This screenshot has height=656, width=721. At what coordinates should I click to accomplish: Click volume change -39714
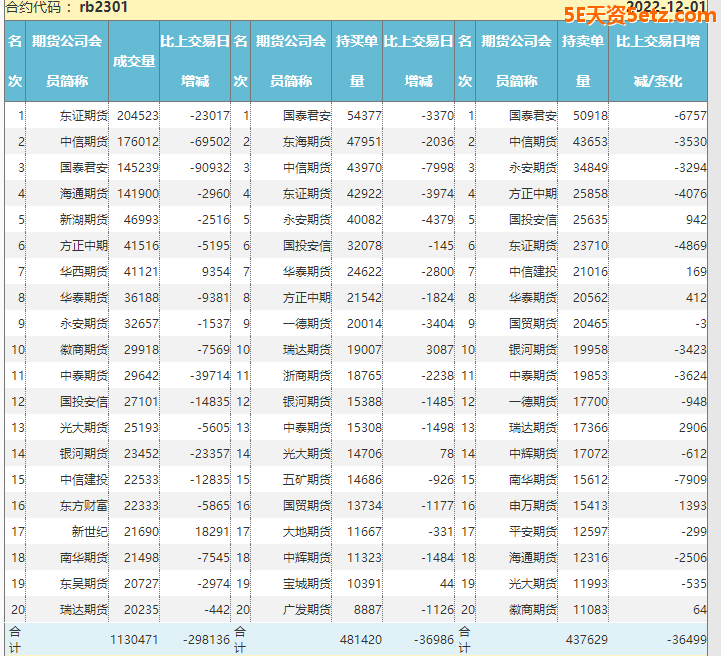[210, 376]
